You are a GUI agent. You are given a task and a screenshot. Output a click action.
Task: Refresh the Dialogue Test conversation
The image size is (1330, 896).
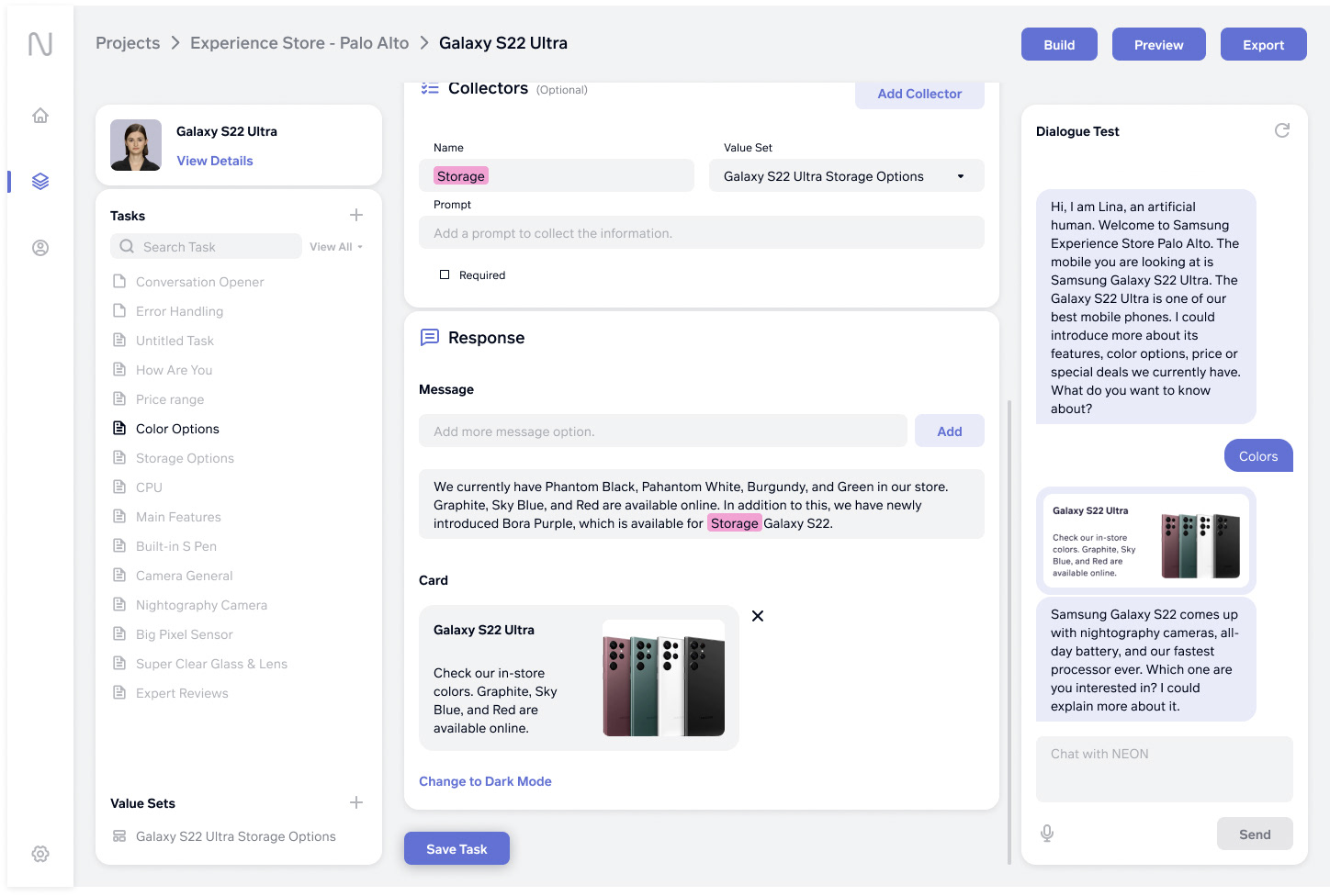(x=1282, y=131)
